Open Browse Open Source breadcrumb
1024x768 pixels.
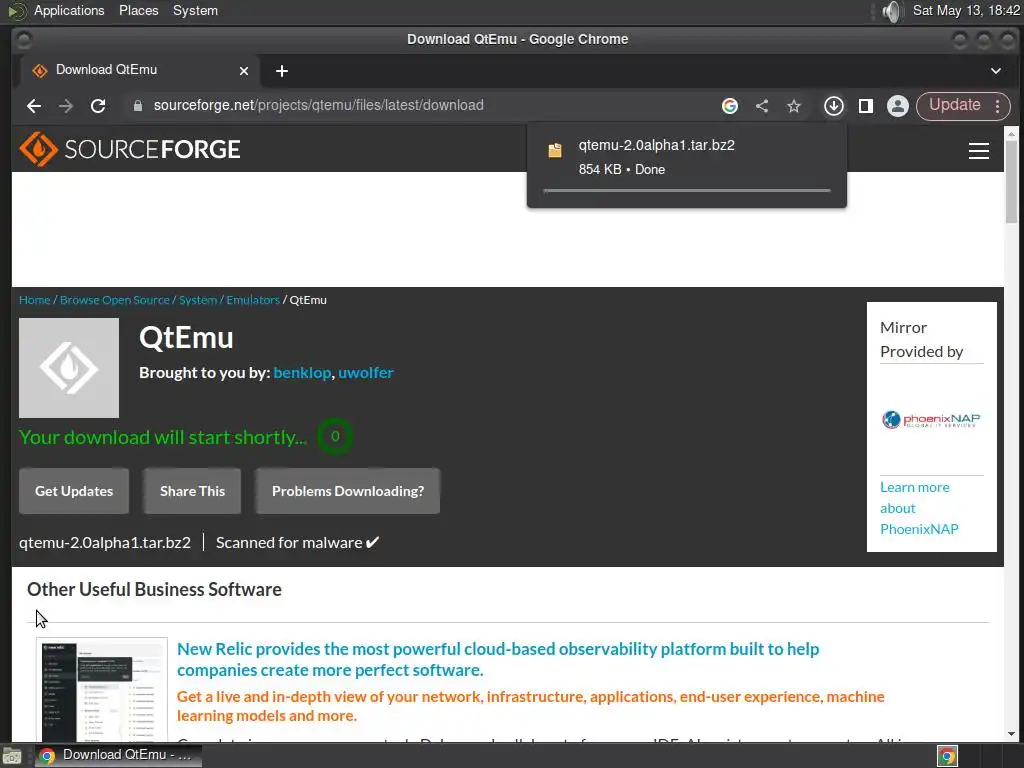(x=115, y=300)
